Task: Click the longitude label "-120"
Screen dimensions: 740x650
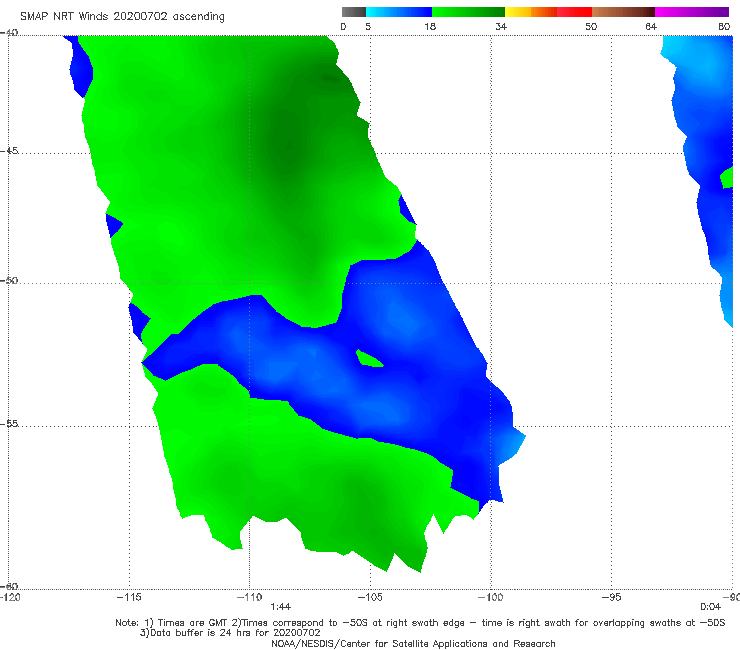Action: coord(10,597)
